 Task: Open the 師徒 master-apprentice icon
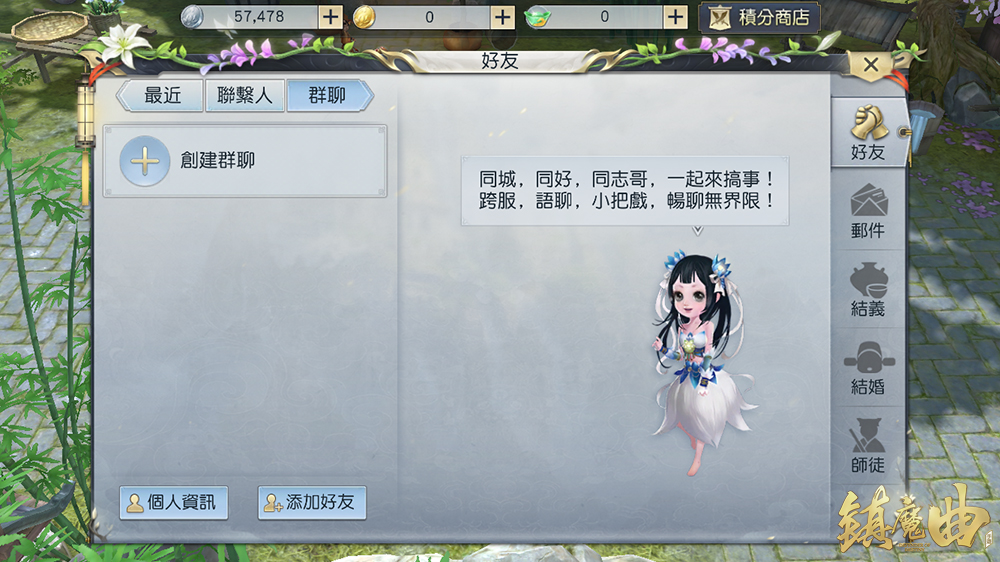868,446
